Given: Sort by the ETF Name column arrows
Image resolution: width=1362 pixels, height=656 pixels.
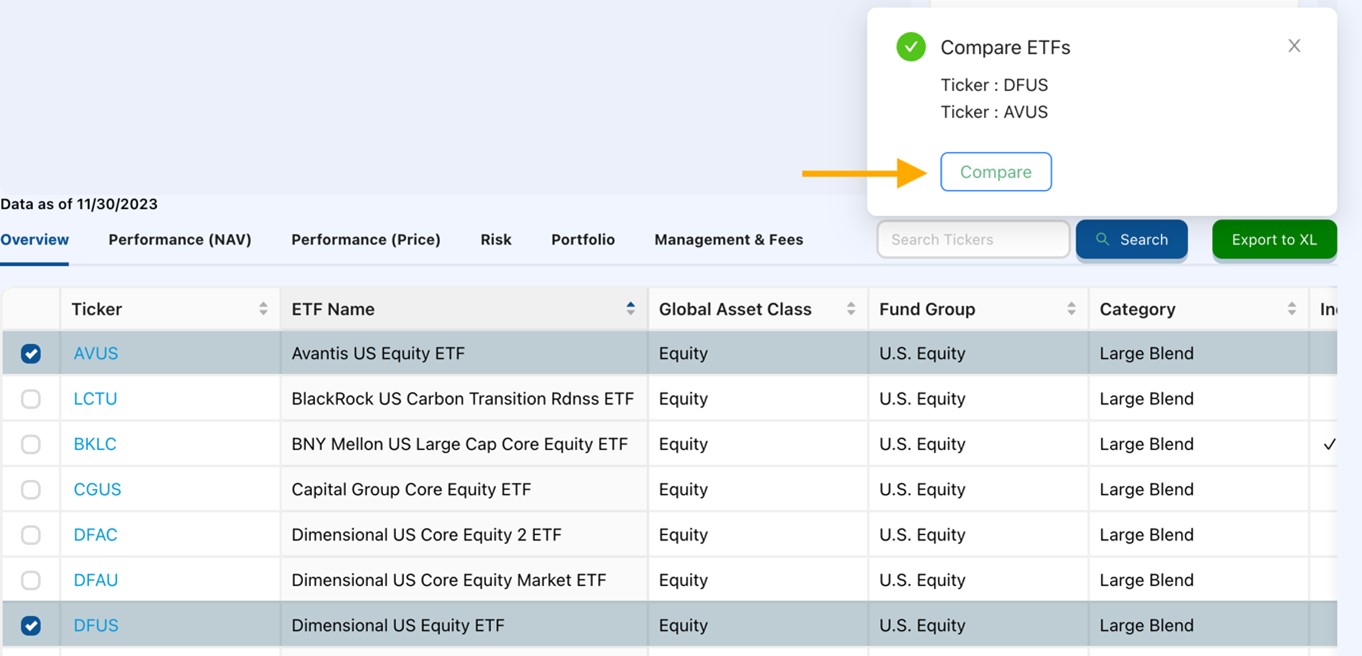Looking at the screenshot, I should (x=630, y=309).
